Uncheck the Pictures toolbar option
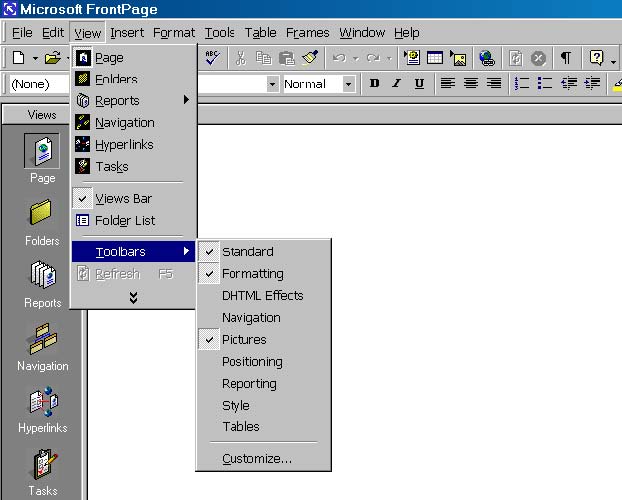This screenshot has width=622, height=500. (x=263, y=339)
